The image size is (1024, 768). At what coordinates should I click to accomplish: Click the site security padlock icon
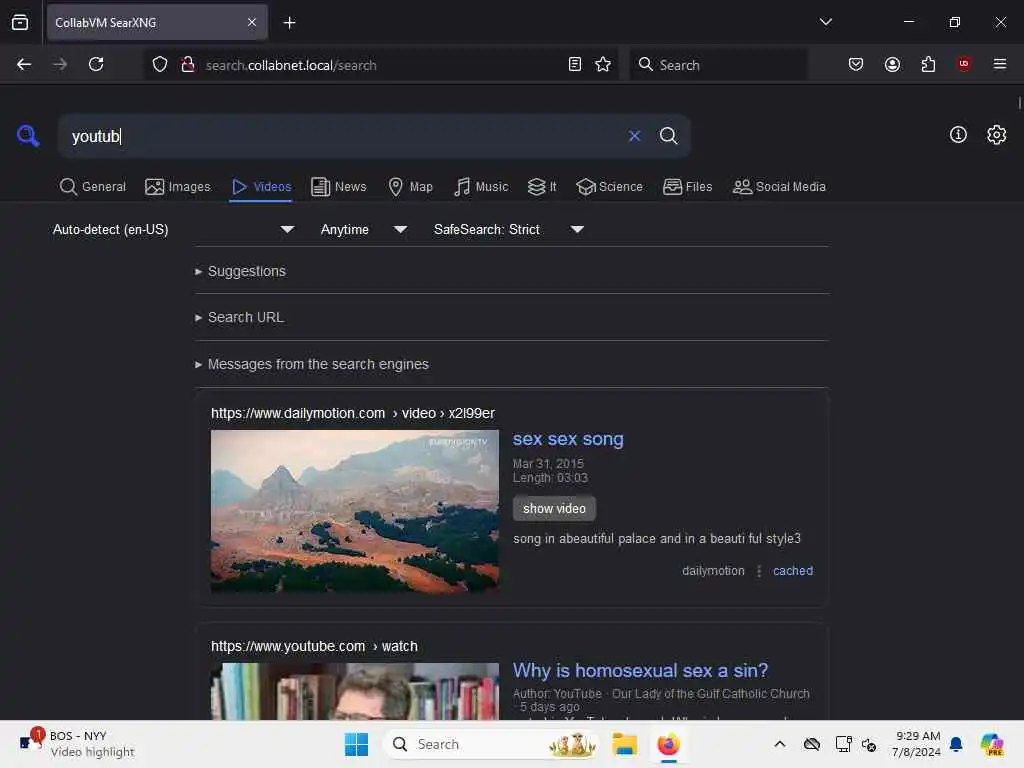[188, 65]
